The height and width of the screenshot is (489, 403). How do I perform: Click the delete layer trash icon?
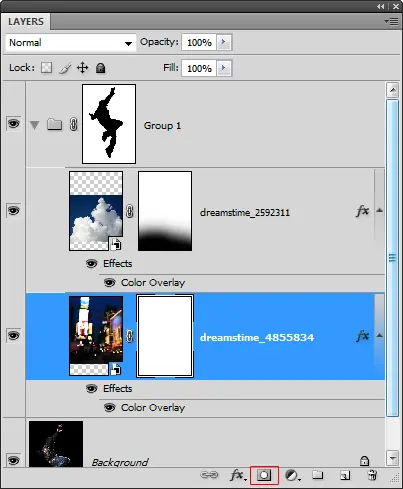[372, 475]
